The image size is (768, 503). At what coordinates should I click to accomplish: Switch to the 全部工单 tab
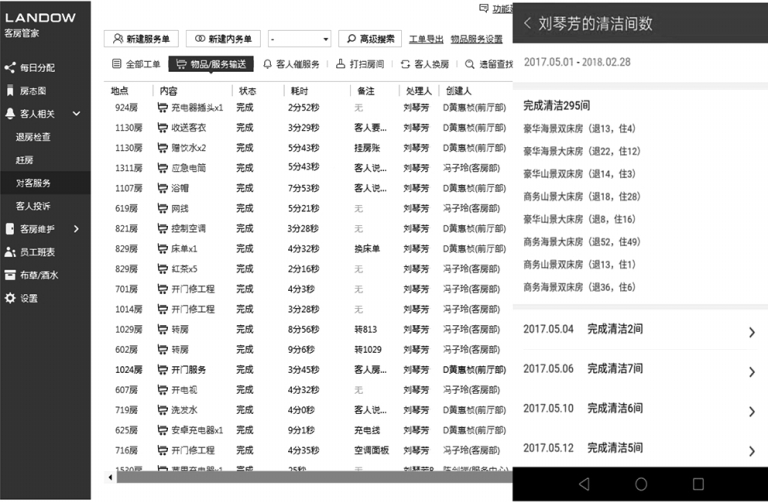click(x=136, y=64)
